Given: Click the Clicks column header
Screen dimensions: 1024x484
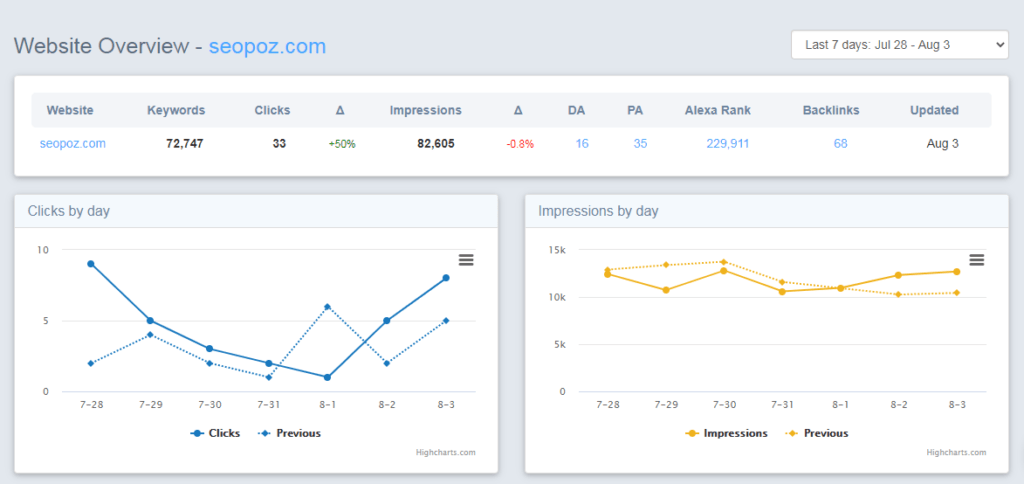Looking at the screenshot, I should [272, 110].
